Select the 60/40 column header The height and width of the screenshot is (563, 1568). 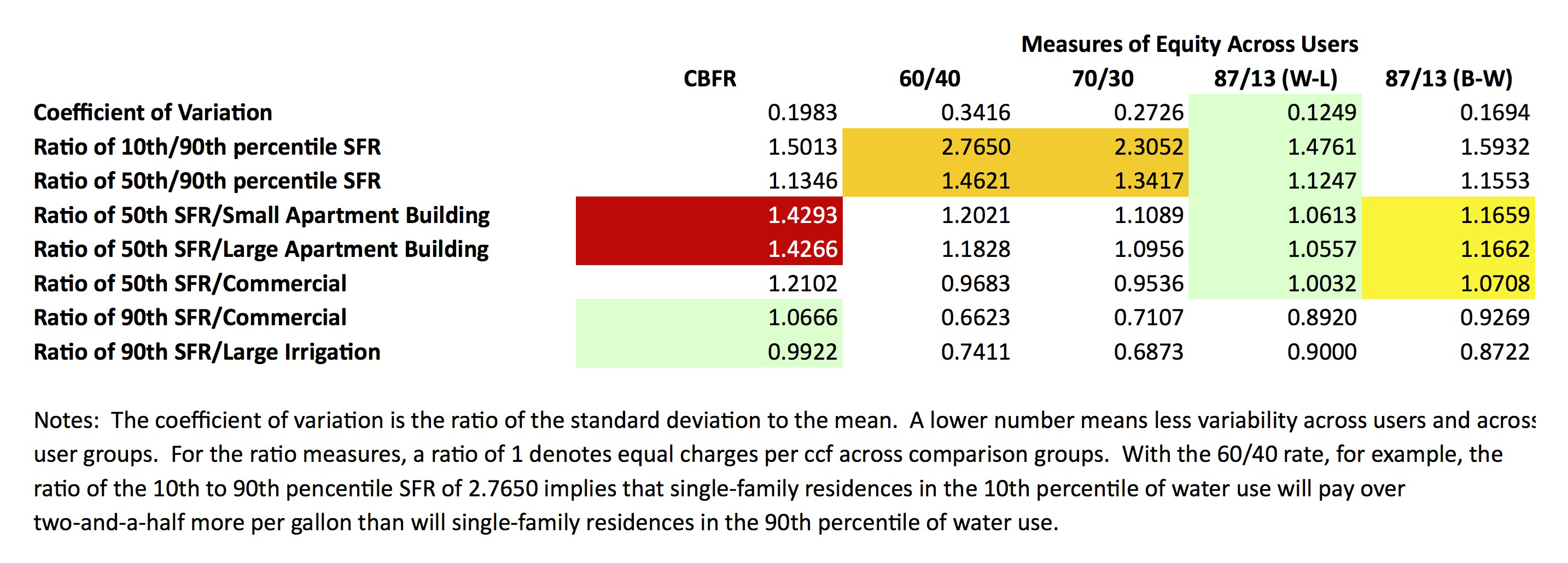(929, 79)
